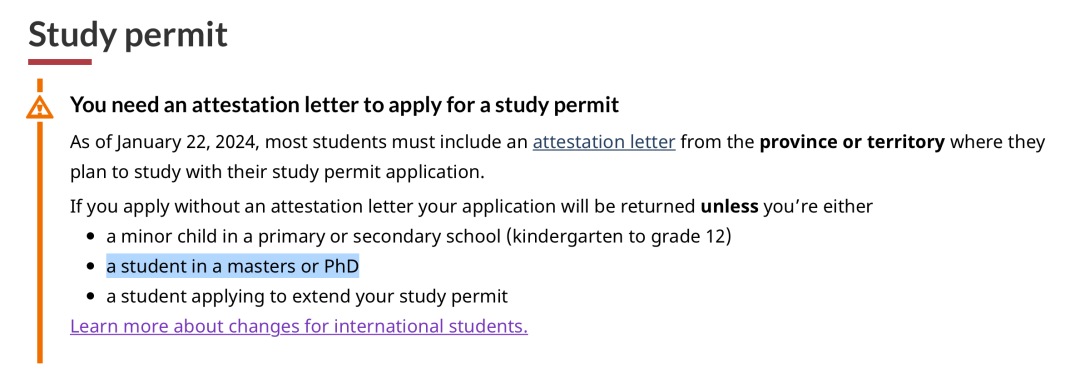
Task: Click the highlighted 'a student in a masters or PhD' text
Action: (233, 267)
